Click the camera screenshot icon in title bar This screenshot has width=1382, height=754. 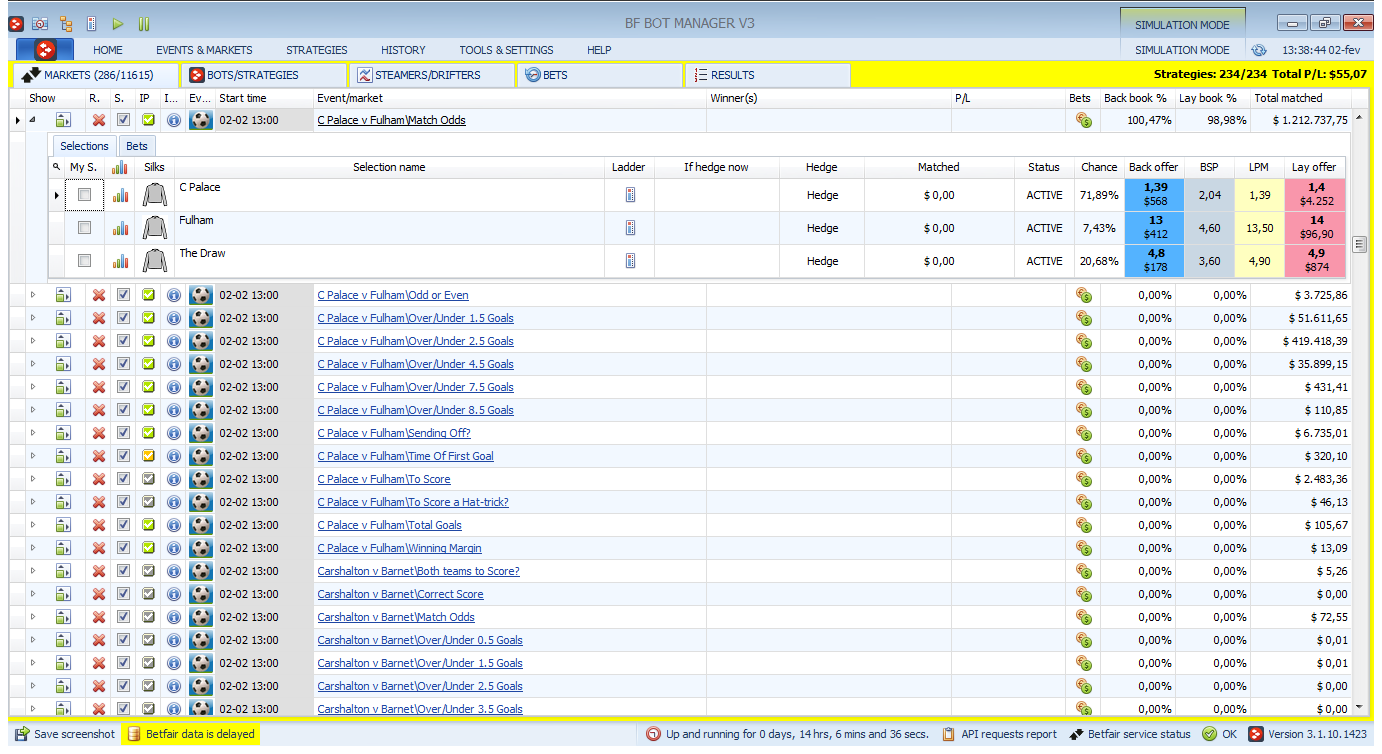pyautogui.click(x=40, y=23)
